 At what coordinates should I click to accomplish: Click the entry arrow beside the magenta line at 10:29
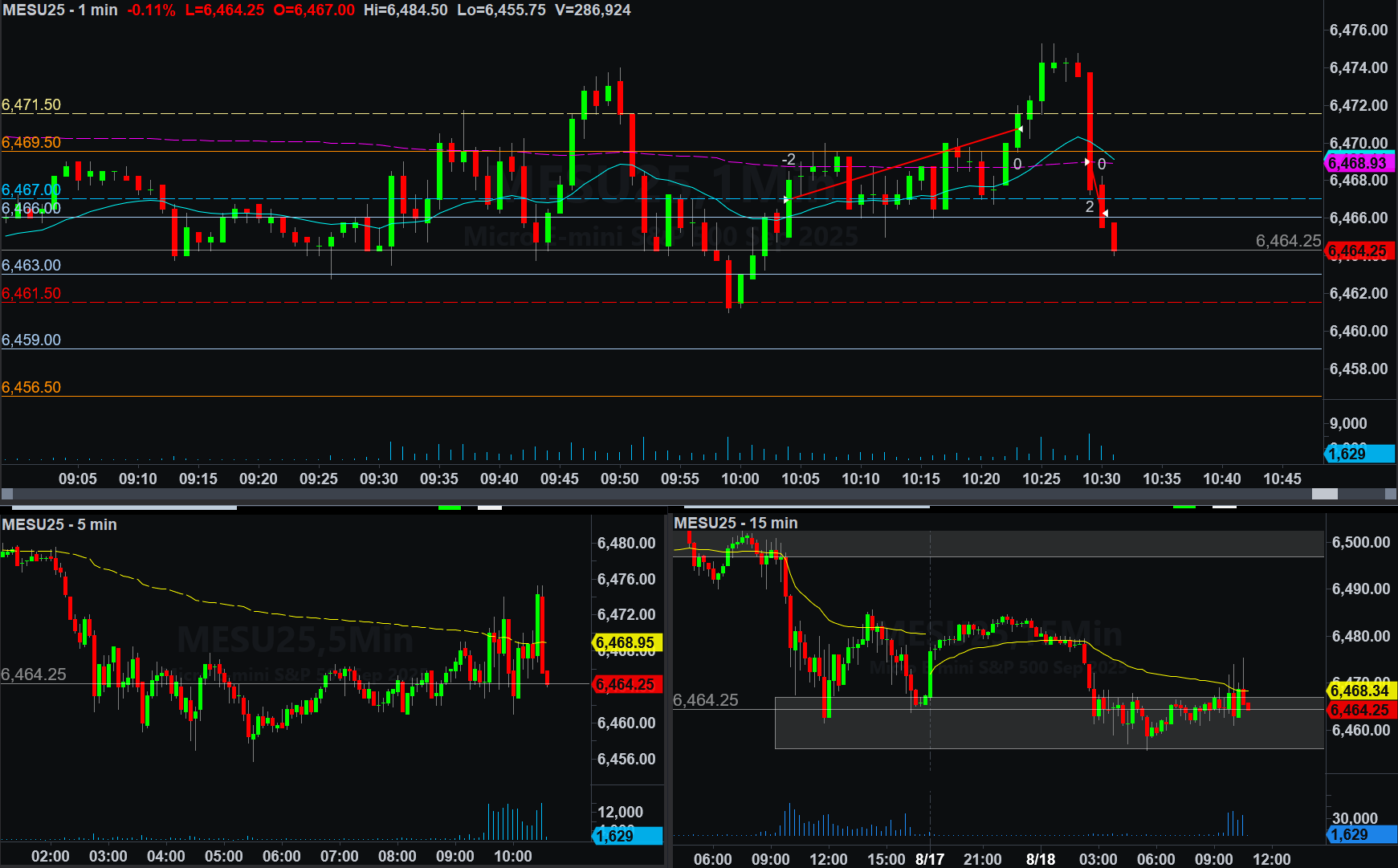[1088, 162]
